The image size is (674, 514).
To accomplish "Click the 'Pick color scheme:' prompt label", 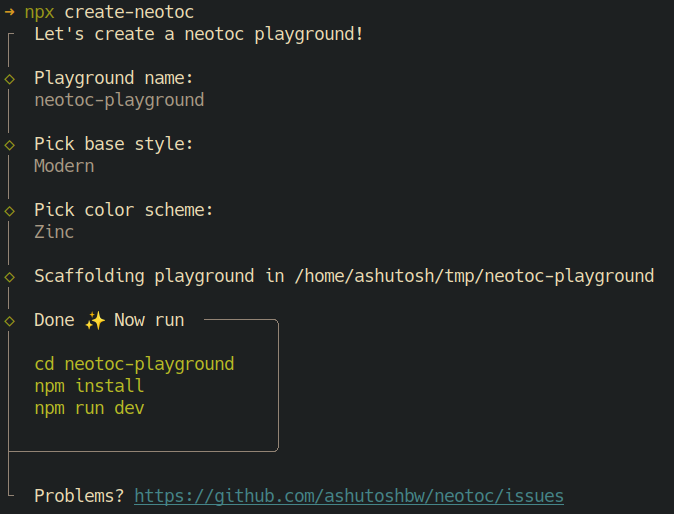I will click(x=124, y=210).
